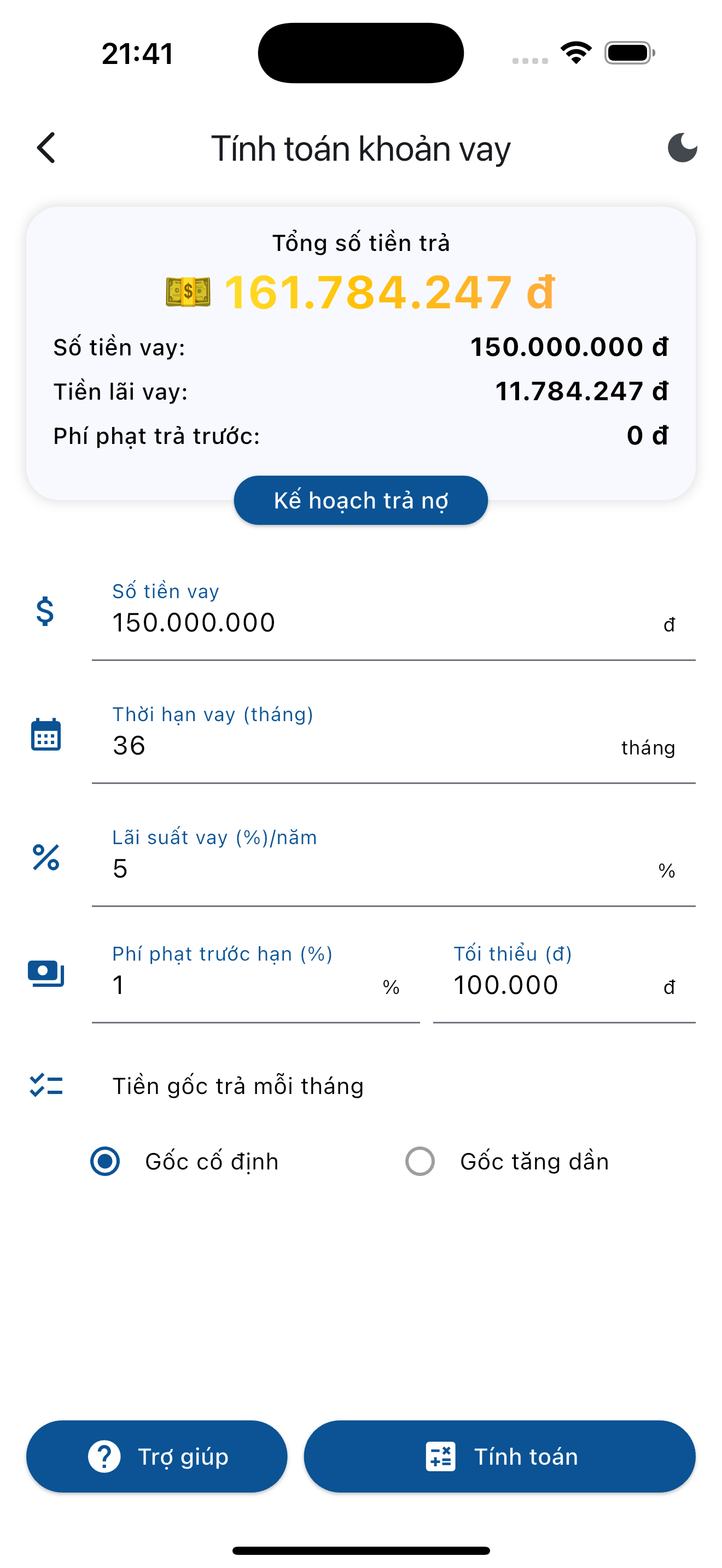The image size is (722, 1568).
Task: Tap the calculator icon in Tính toán
Action: 440,1456
